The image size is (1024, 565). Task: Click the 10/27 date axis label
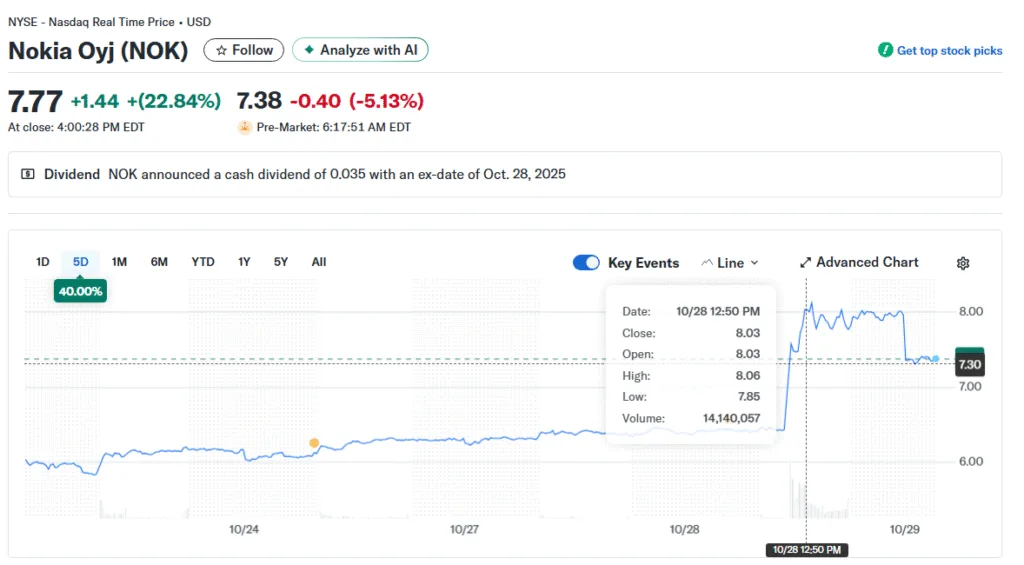click(464, 529)
